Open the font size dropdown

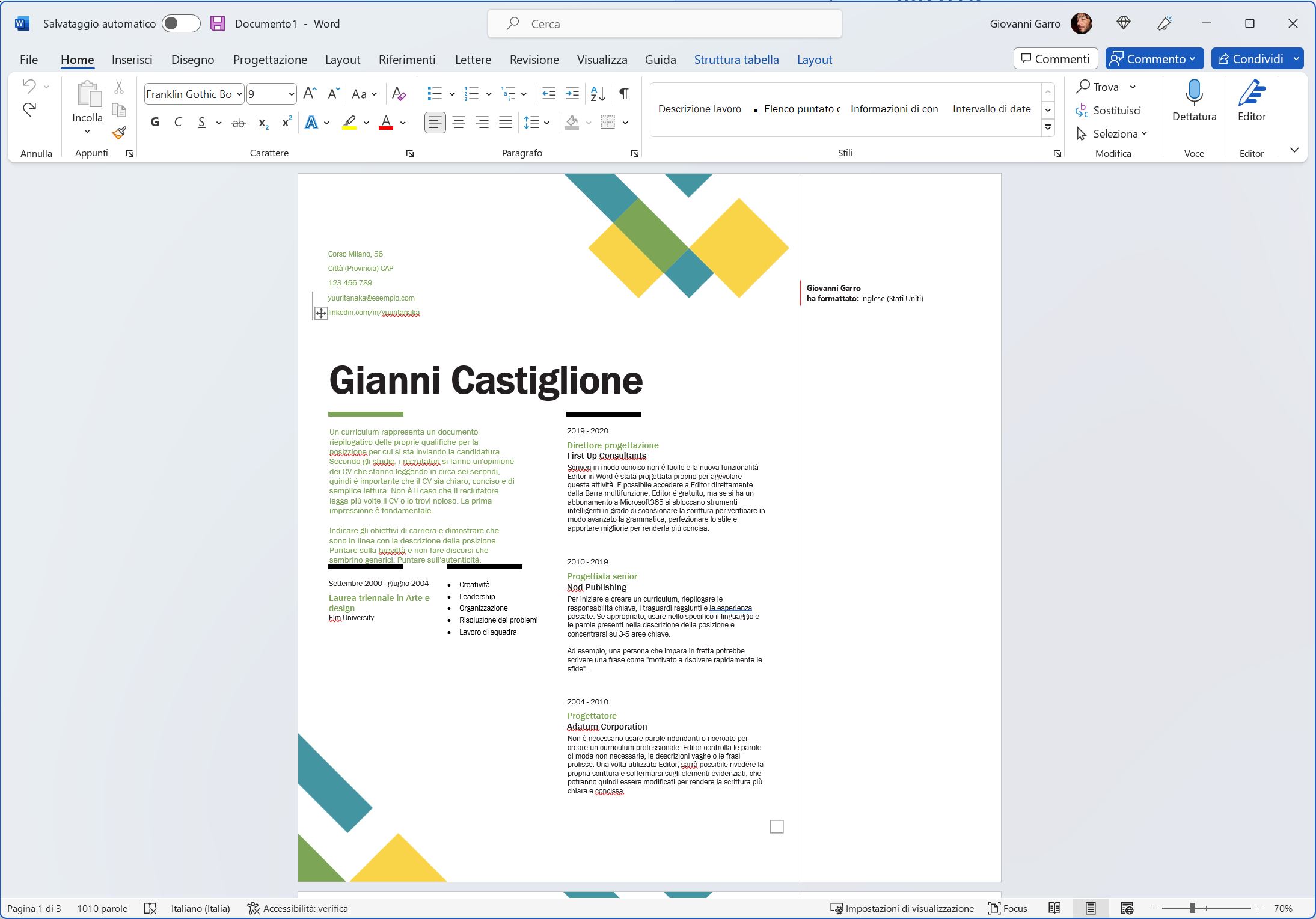(x=291, y=94)
